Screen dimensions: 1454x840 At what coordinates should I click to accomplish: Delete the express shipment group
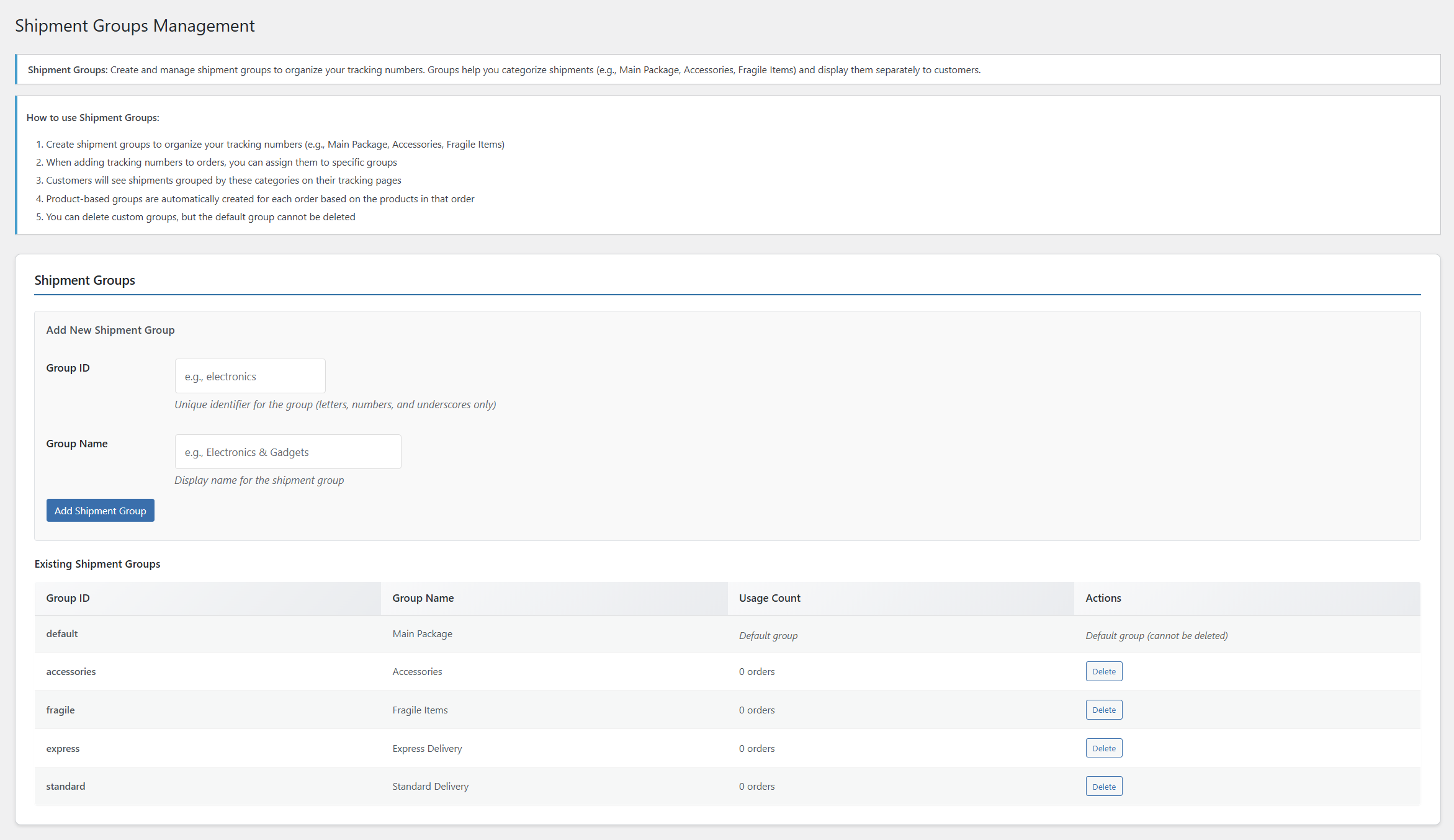tap(1103, 748)
